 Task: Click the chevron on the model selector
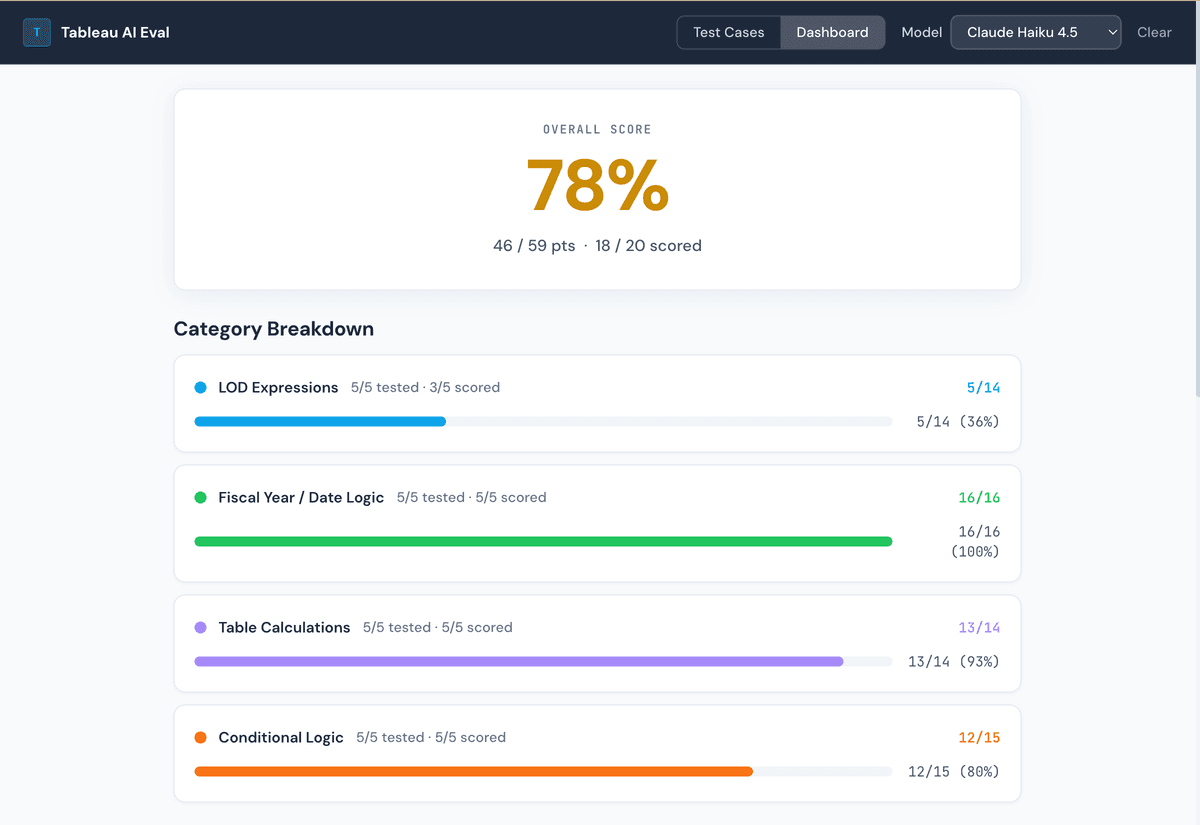pos(1110,32)
